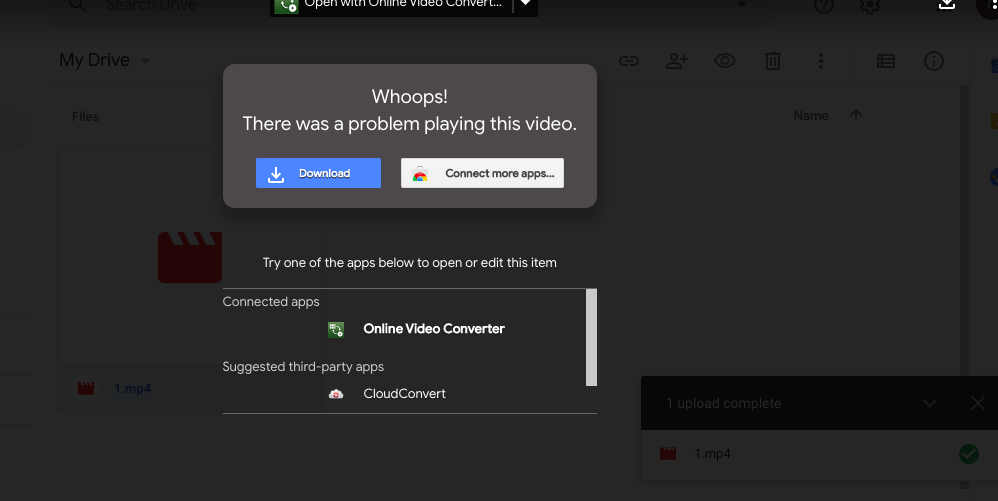Click 1.mp4 in the upload list
This screenshot has height=501, width=998.
click(x=712, y=454)
